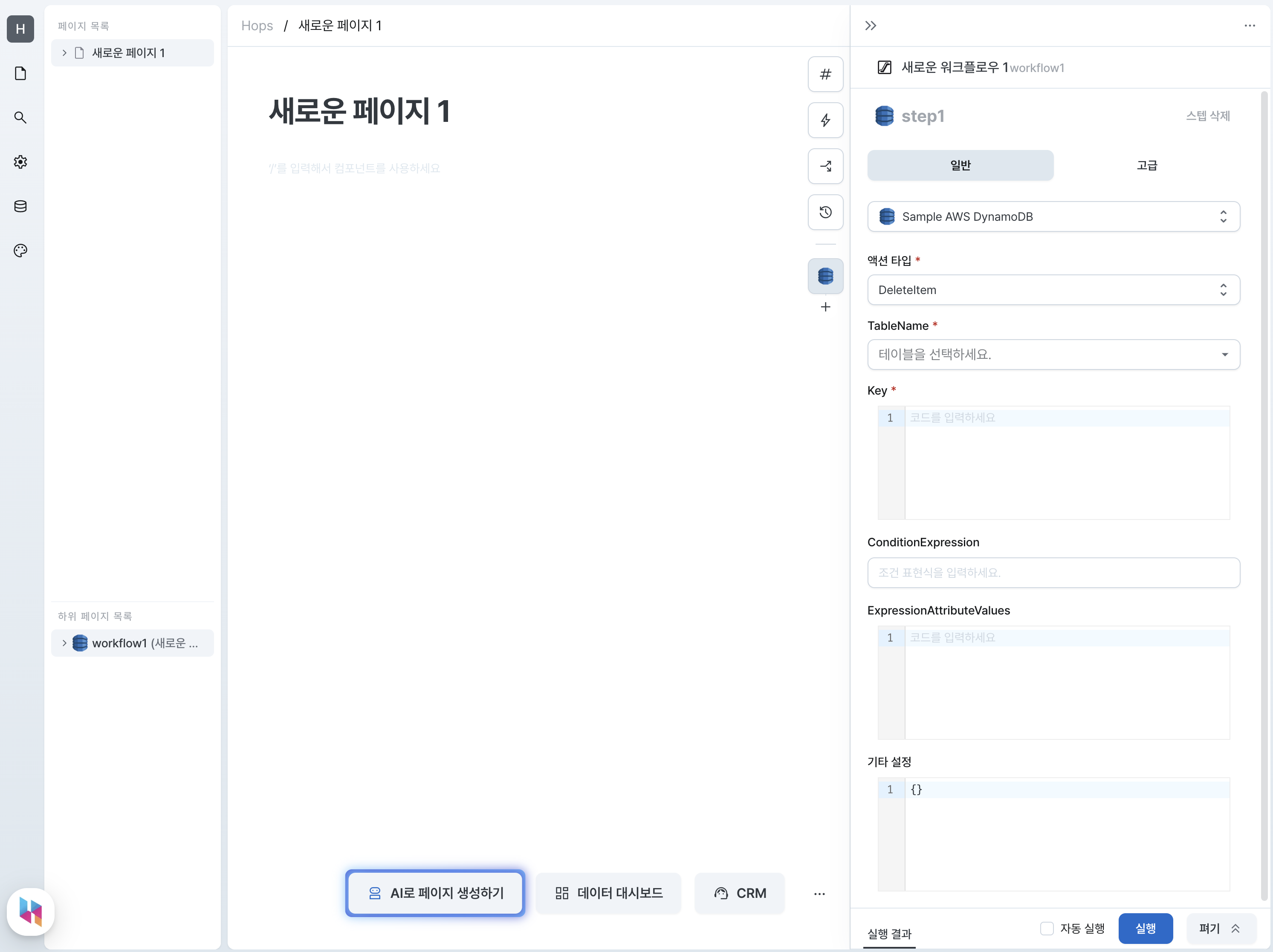Focus the ConditionExpression input field
The height and width of the screenshot is (952, 1273).
[x=1053, y=572]
